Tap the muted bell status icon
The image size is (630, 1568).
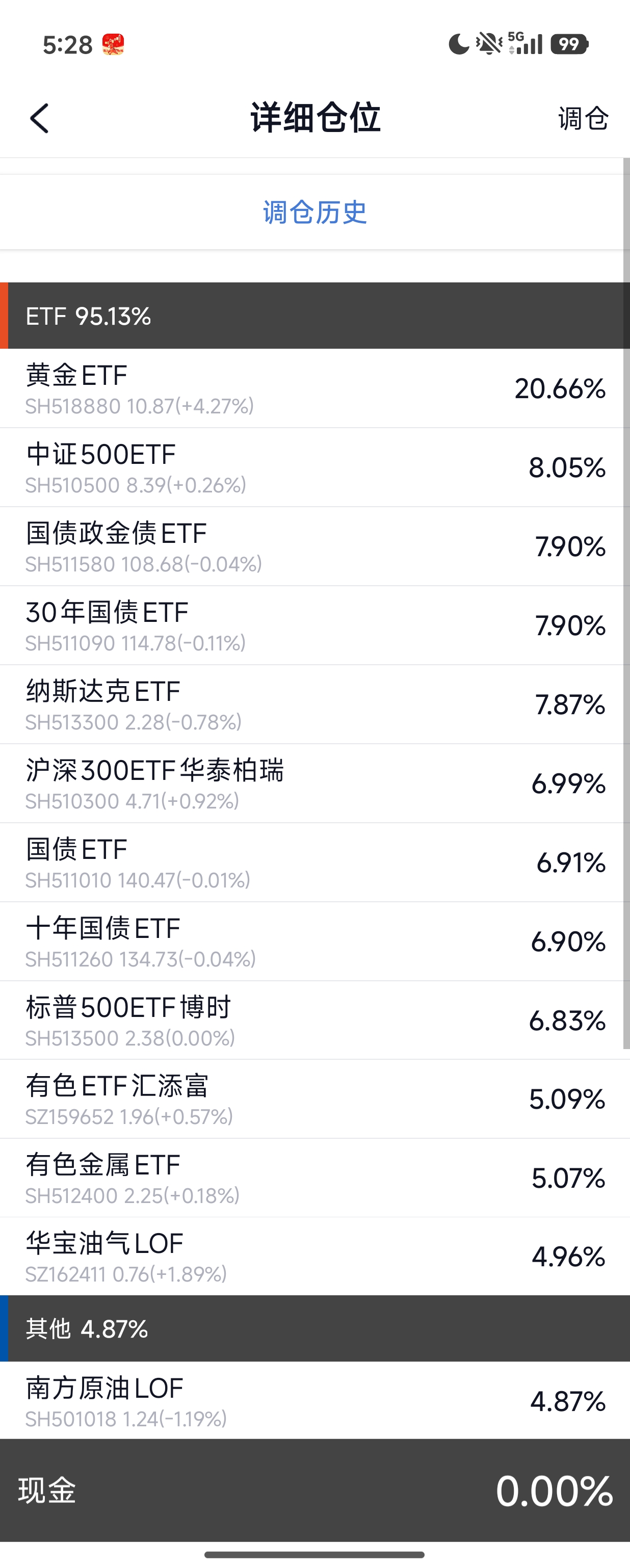pos(489,44)
